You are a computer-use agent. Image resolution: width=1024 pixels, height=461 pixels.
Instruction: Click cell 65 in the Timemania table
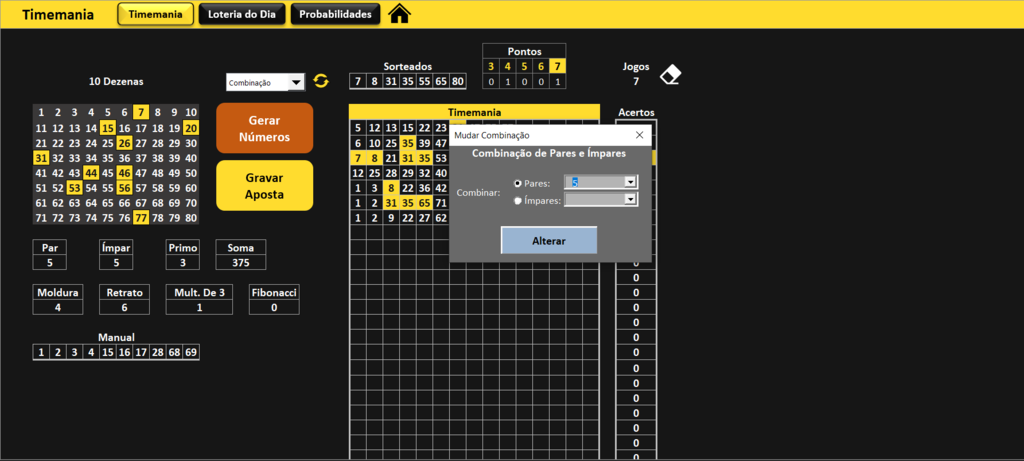click(x=424, y=203)
